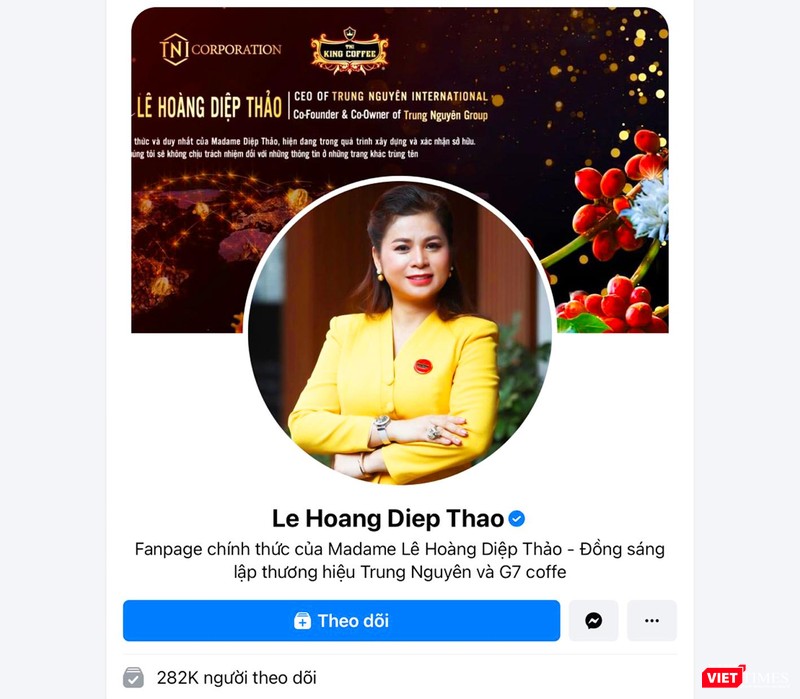
Task: Click the followers checkmark icon
Action: click(134, 678)
